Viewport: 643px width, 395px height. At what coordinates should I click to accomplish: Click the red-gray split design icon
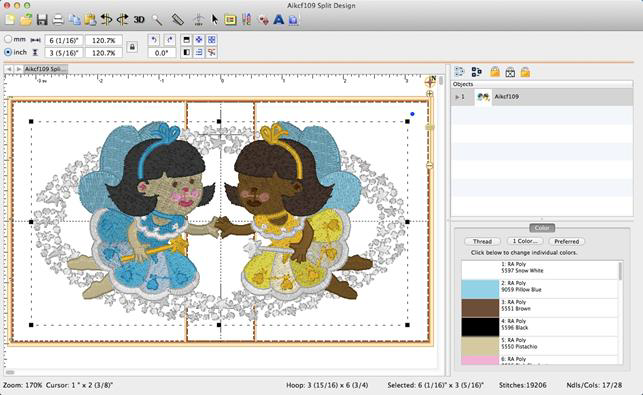pos(263,20)
